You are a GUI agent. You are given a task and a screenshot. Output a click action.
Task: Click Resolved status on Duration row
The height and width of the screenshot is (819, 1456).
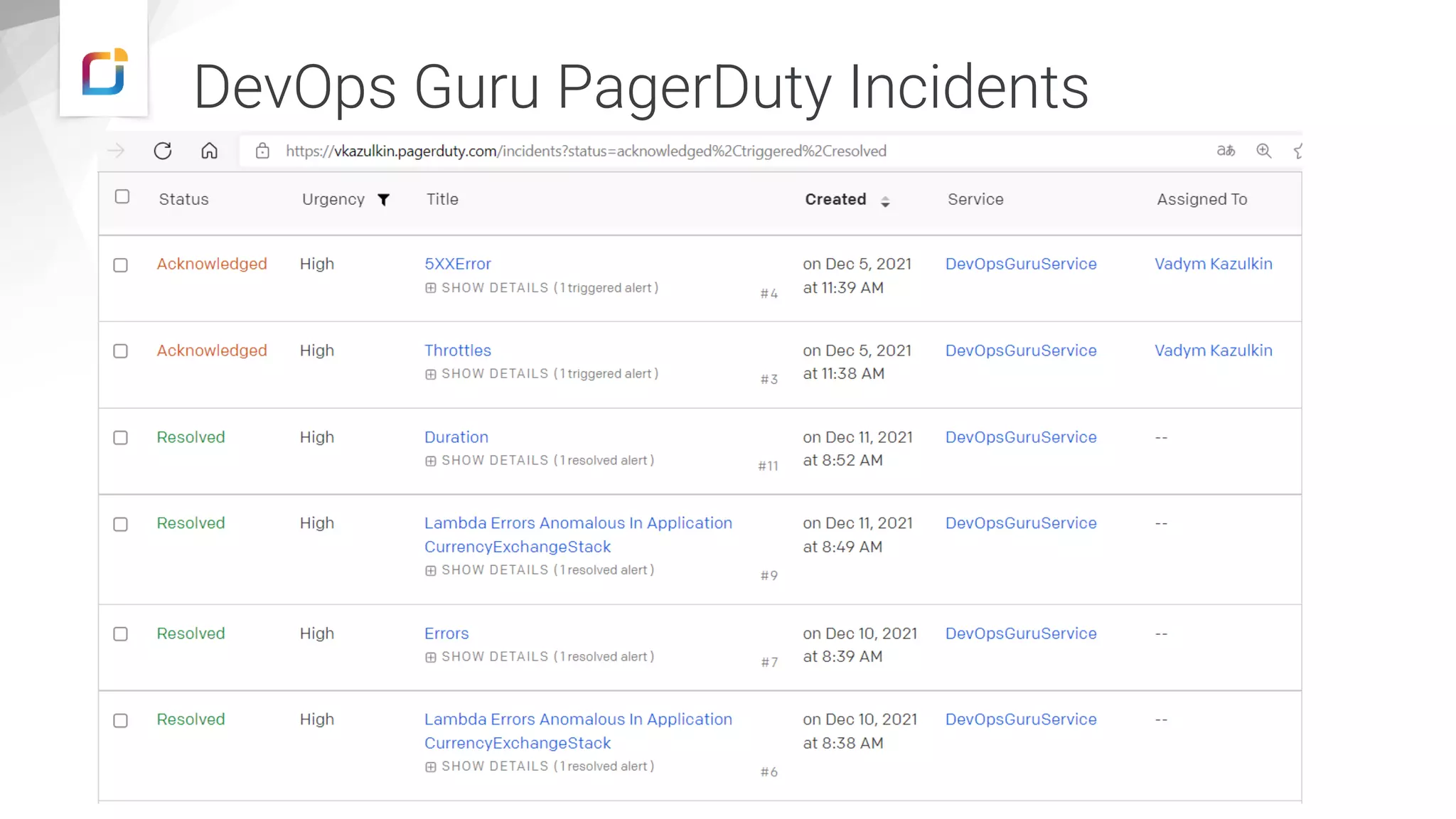click(x=191, y=437)
